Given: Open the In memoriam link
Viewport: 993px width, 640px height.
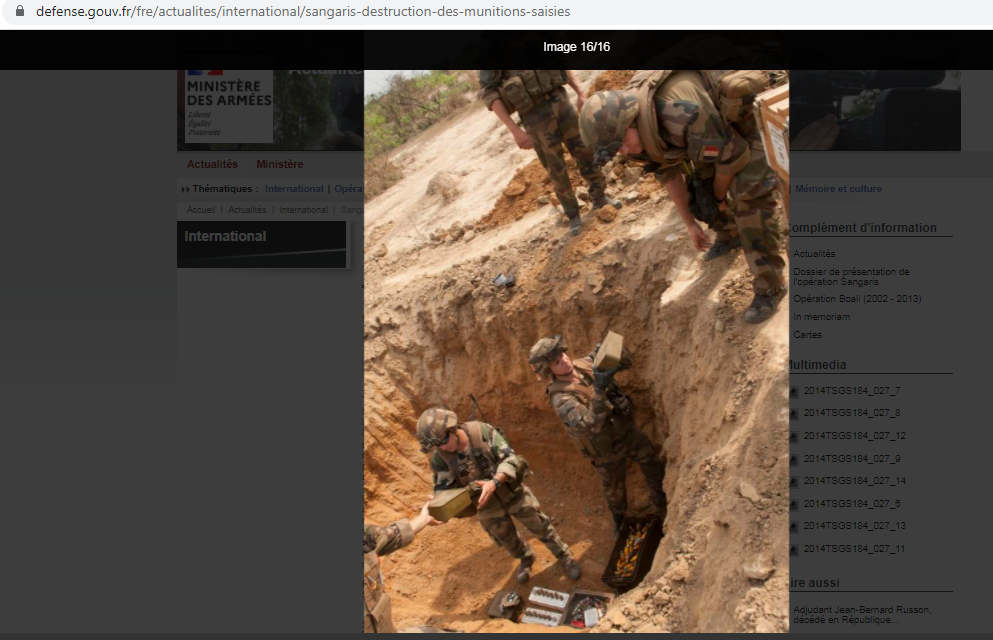Looking at the screenshot, I should click(822, 317).
